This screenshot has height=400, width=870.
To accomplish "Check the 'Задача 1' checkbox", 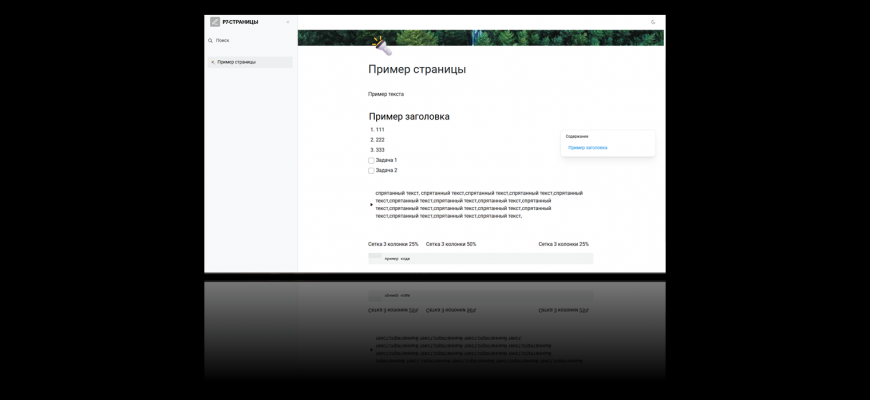I will [x=371, y=160].
